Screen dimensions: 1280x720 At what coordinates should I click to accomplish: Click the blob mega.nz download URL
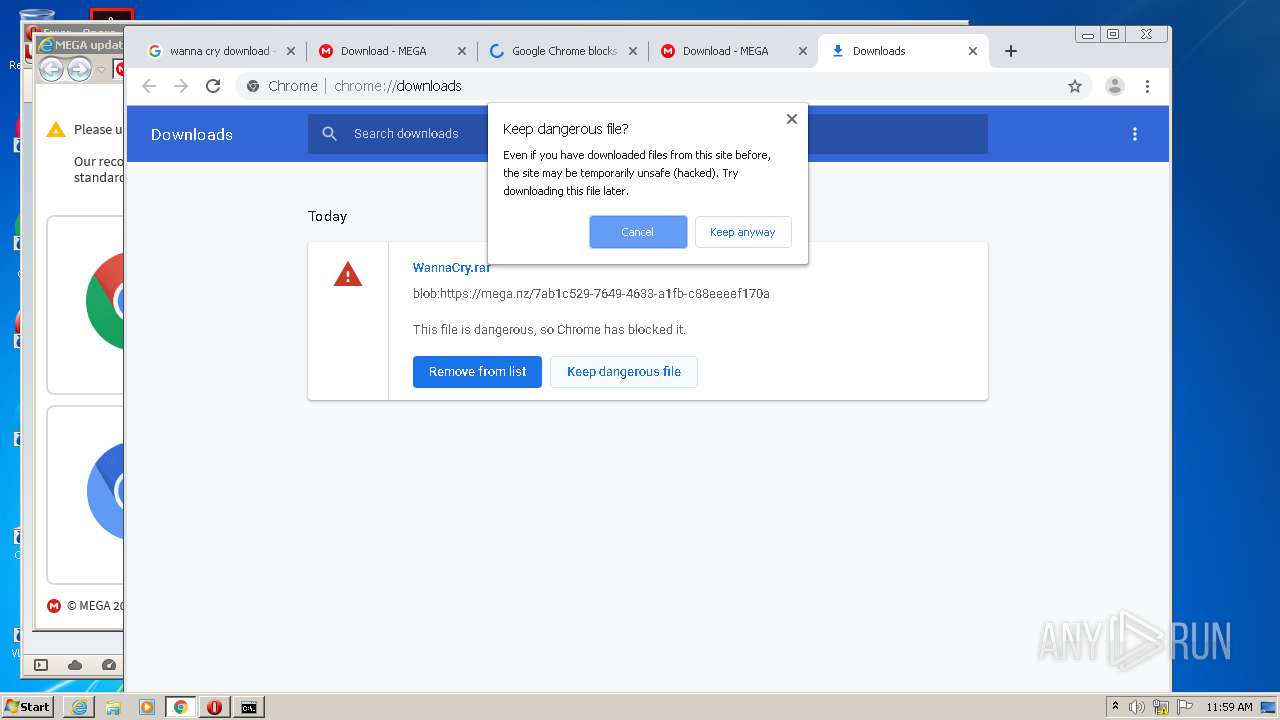coord(591,294)
